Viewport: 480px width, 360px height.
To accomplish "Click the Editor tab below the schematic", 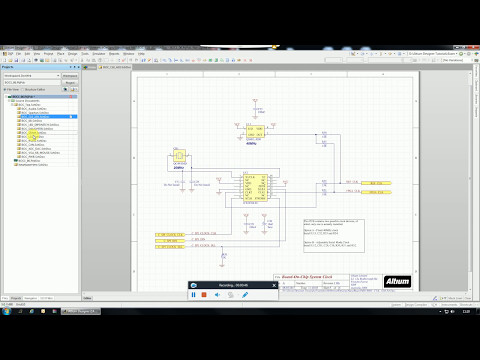I will point(87,298).
